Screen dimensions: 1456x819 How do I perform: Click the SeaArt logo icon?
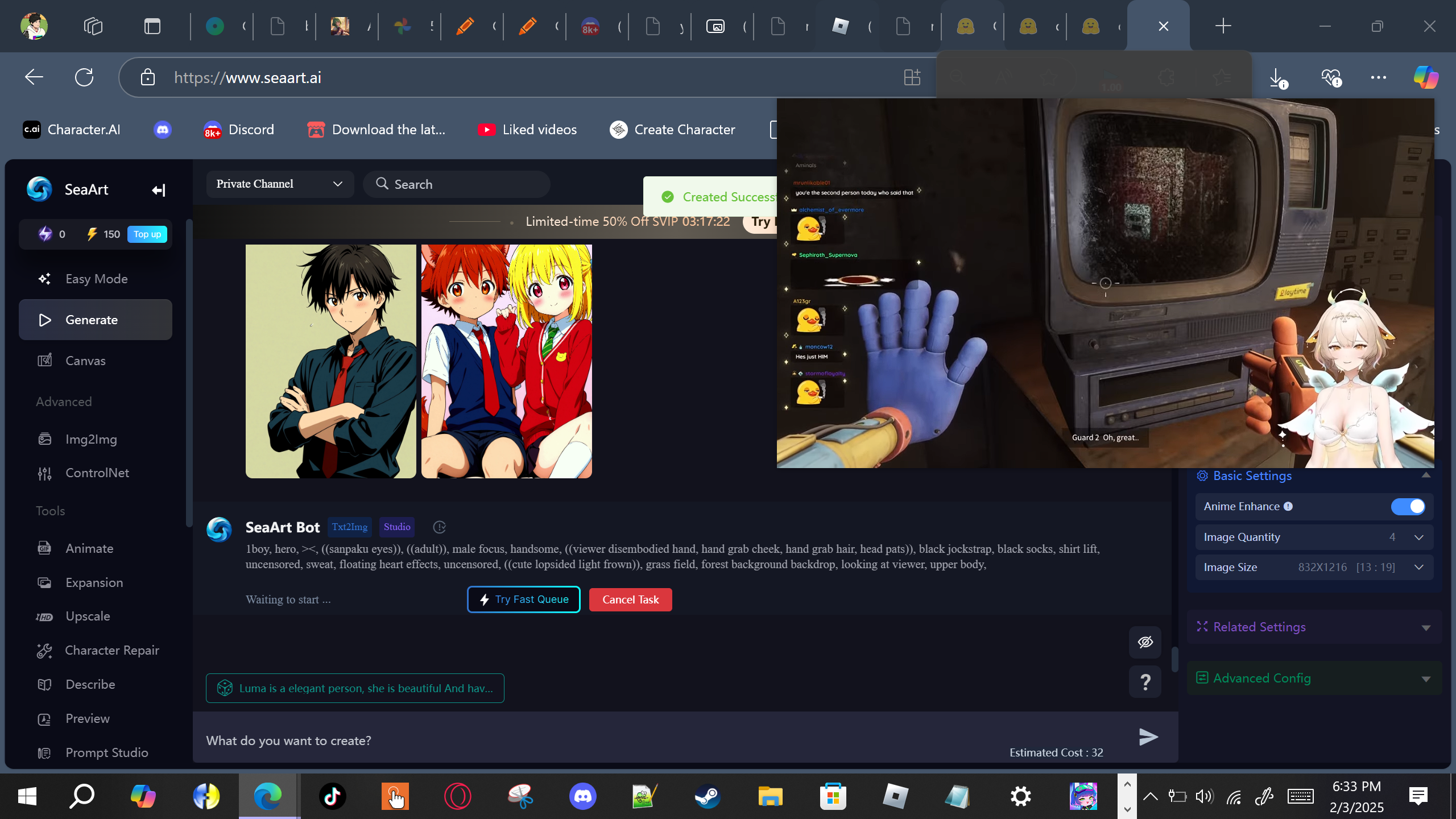(39, 189)
